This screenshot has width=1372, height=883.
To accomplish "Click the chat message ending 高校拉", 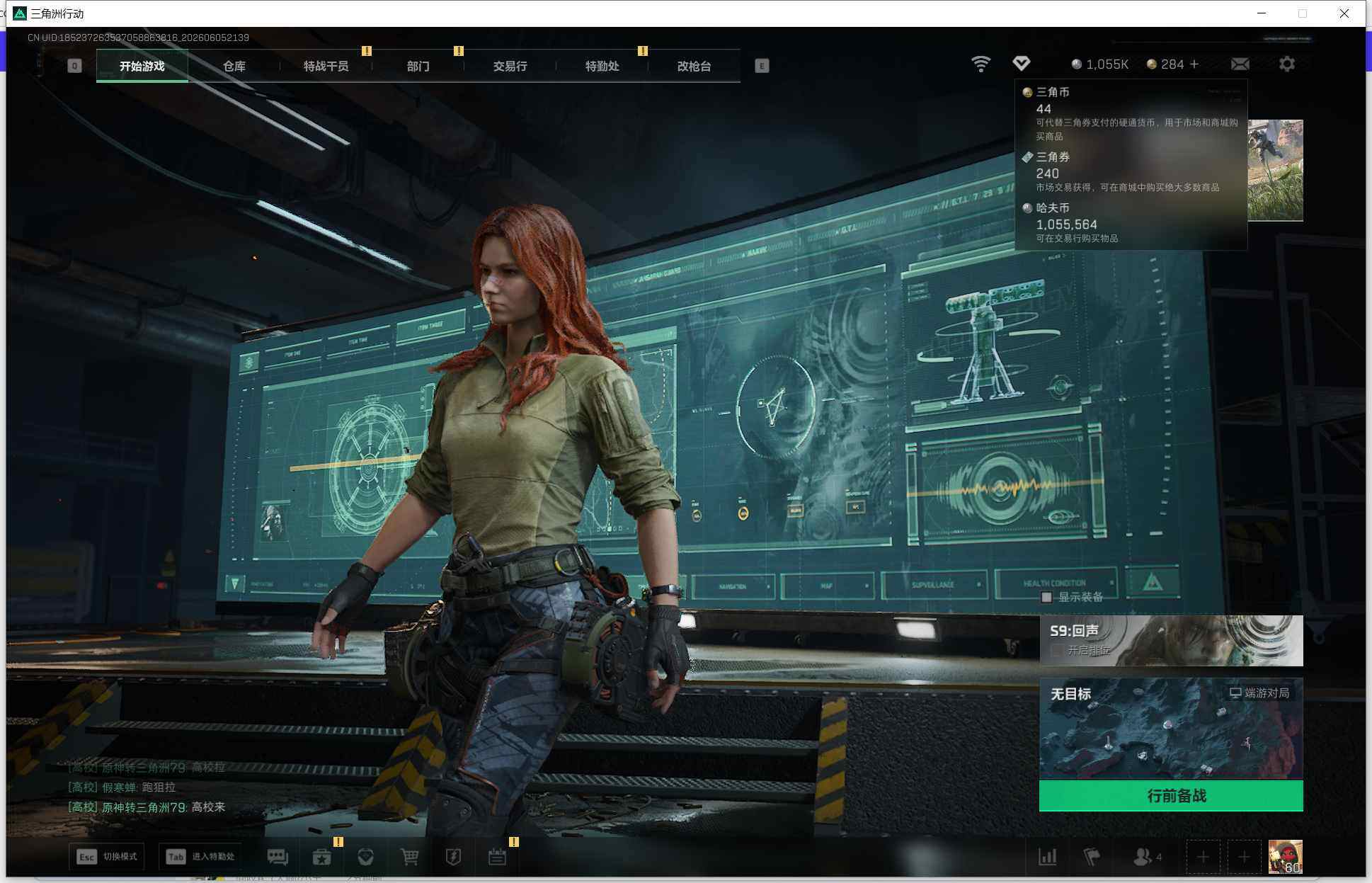I will point(147,767).
